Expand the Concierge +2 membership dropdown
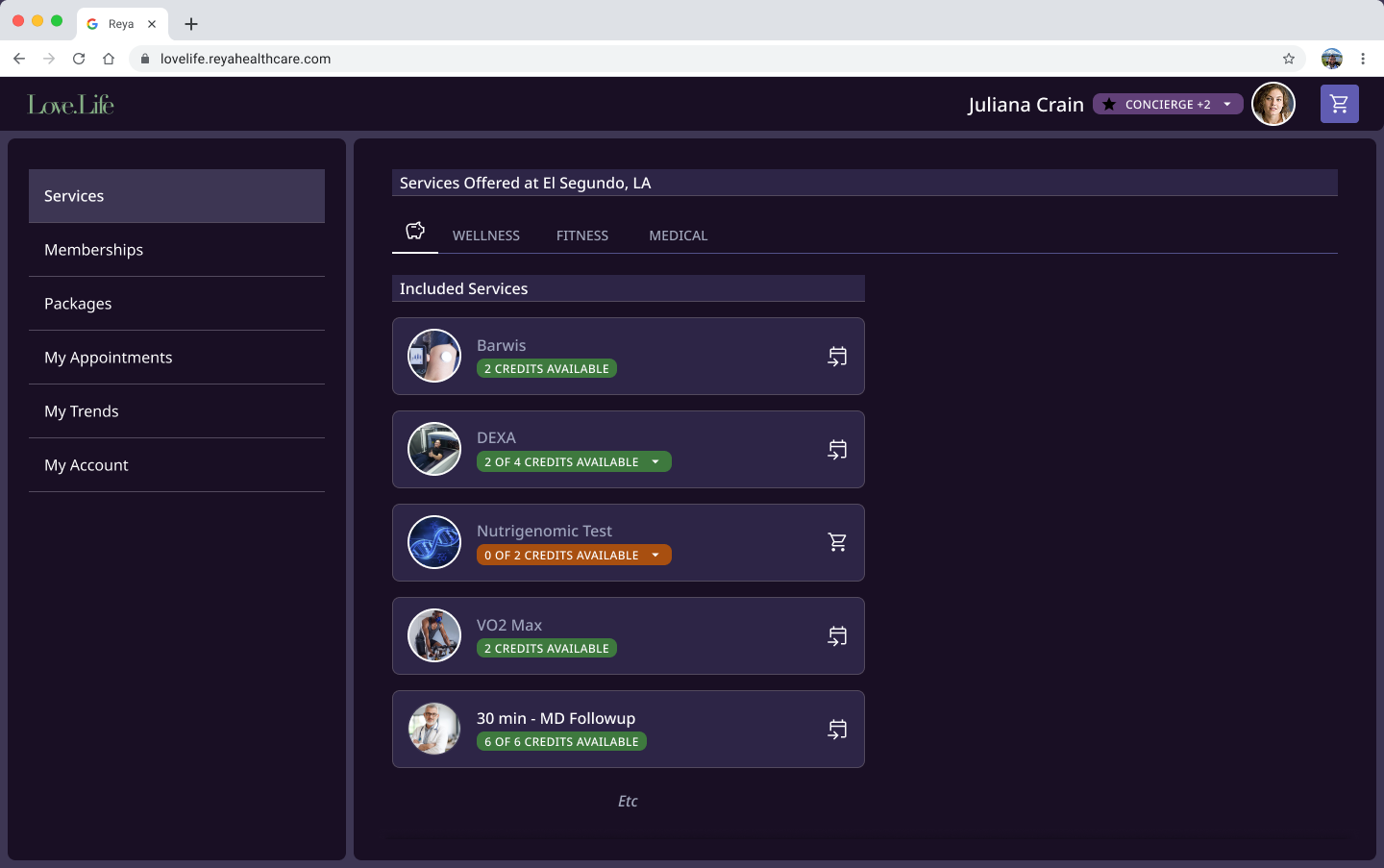The height and width of the screenshot is (868, 1384). [1227, 104]
